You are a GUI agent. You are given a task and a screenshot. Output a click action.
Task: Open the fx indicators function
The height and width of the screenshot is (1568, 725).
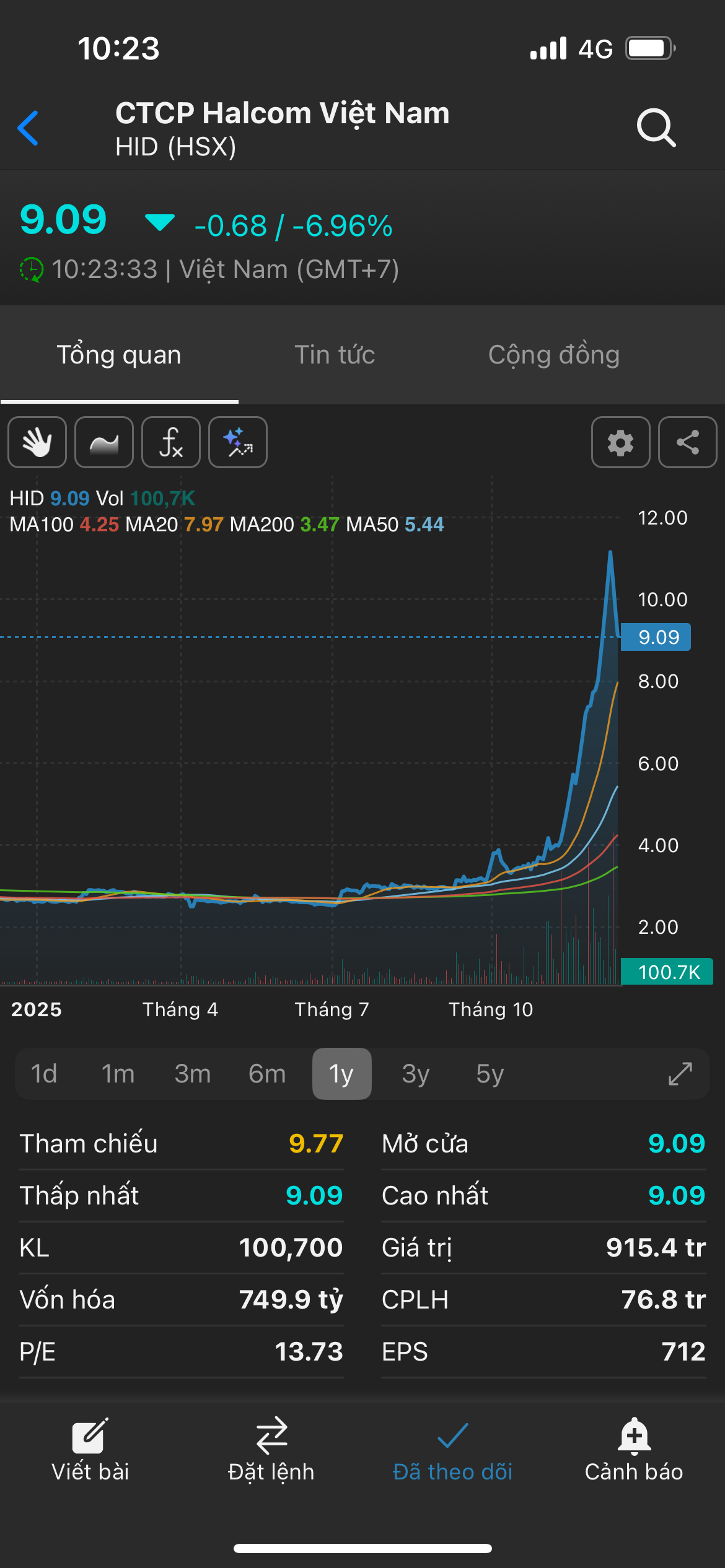point(171,442)
